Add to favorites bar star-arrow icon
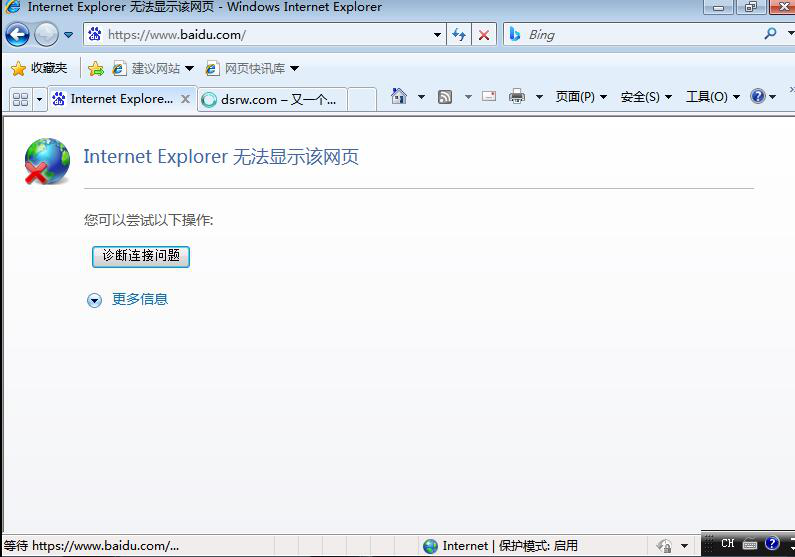This screenshot has height=557, width=795. point(96,68)
